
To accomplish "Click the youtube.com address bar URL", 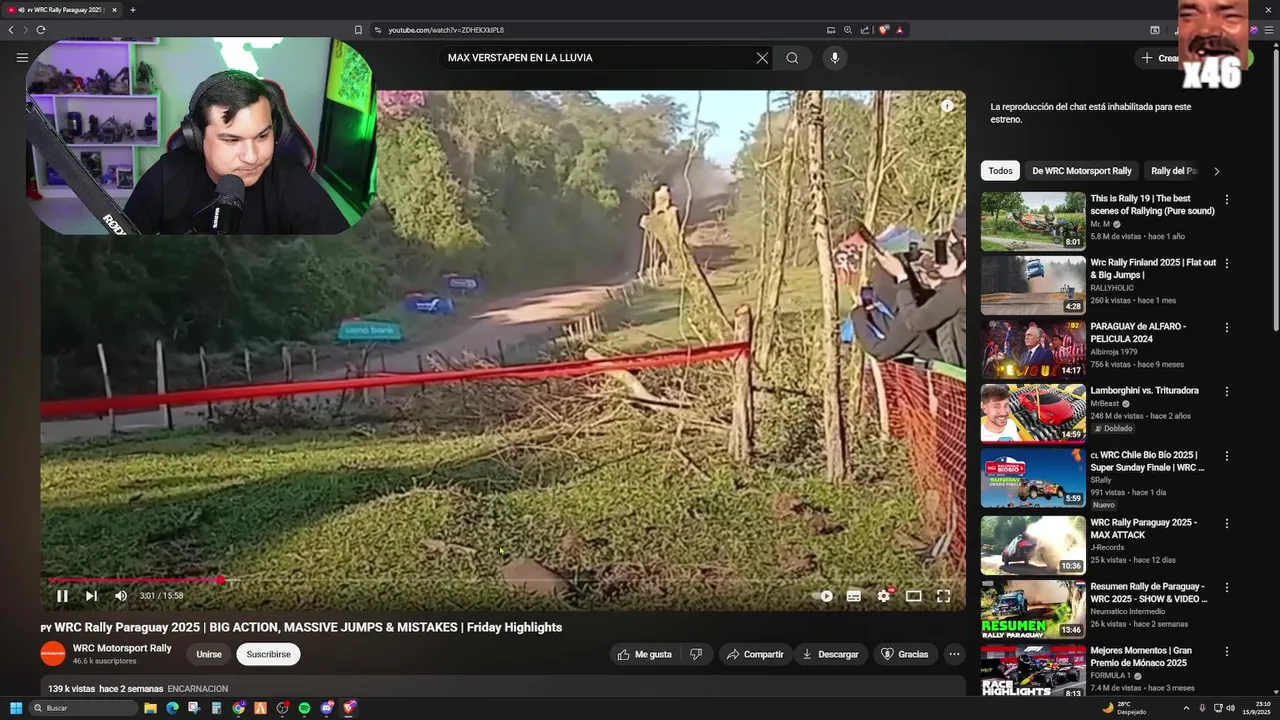I will tap(446, 30).
